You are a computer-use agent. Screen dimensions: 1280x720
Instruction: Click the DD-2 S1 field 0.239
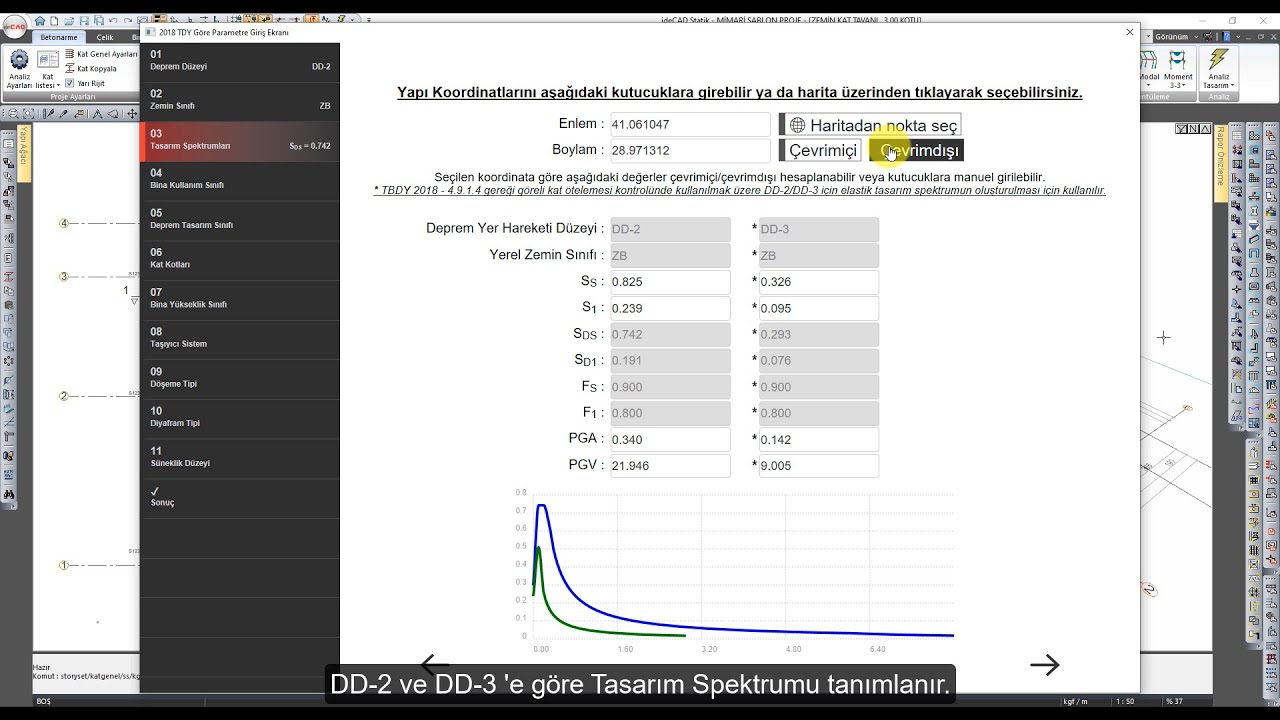670,308
